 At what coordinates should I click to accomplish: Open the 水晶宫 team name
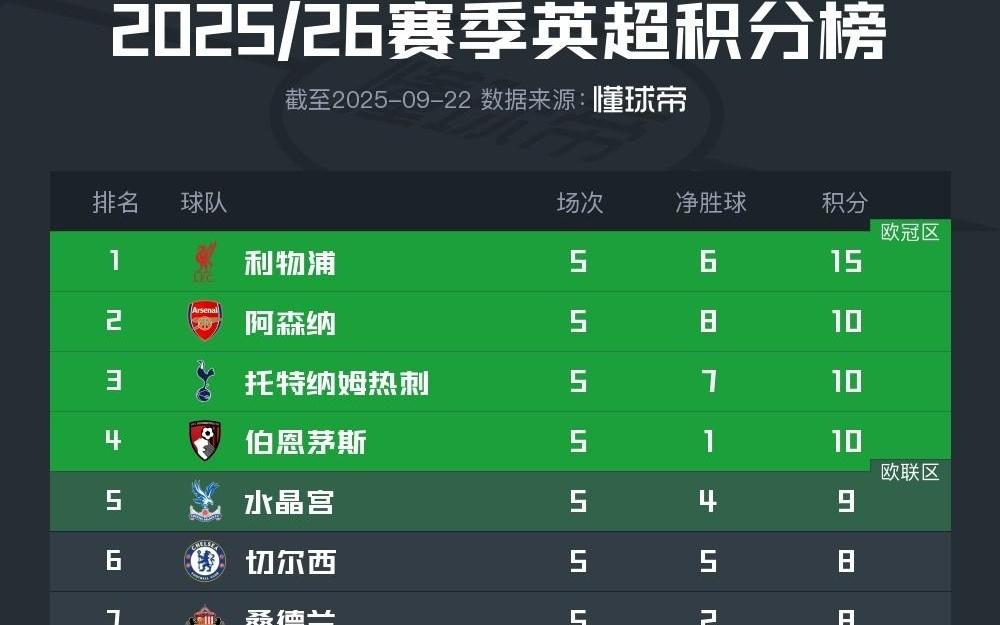pyautogui.click(x=290, y=502)
